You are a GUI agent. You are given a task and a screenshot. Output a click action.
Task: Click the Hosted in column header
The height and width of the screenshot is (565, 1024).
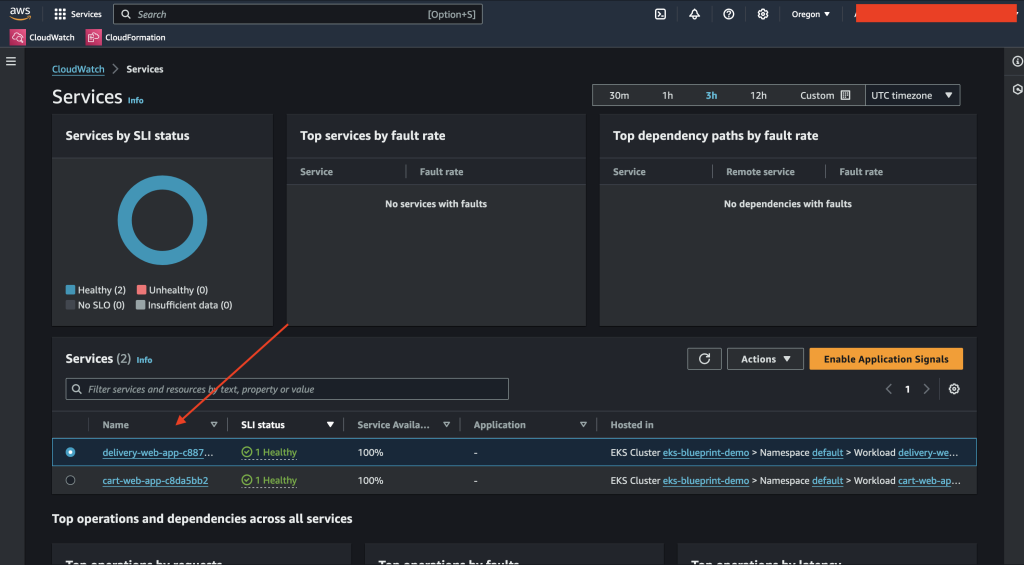[632, 425]
